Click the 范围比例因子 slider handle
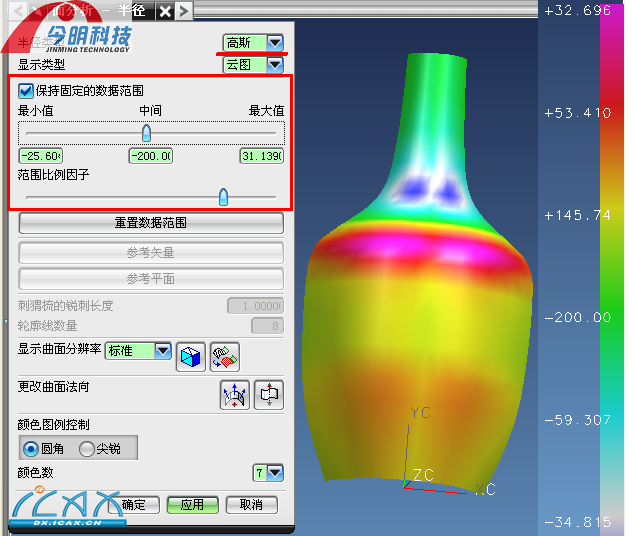Screen dimensions: 635x536 (223, 197)
